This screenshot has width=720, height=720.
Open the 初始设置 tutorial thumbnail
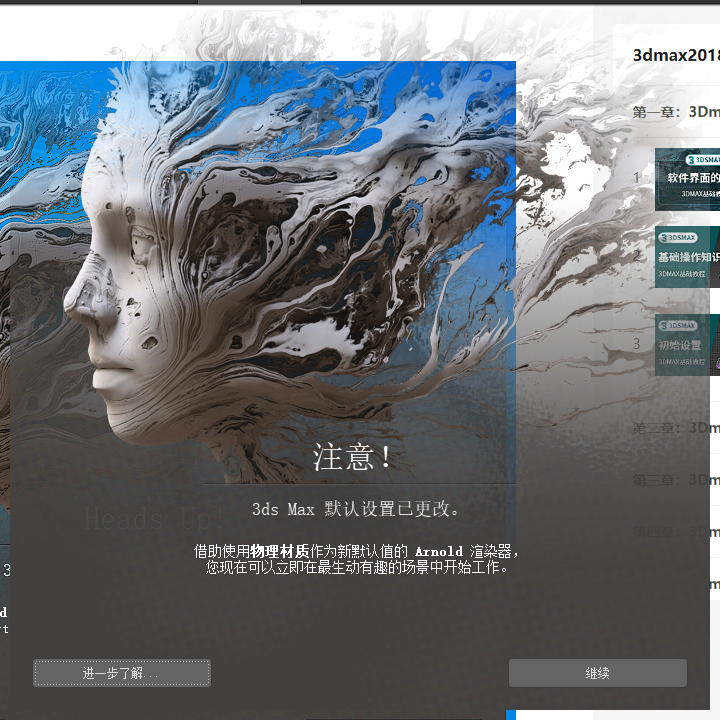tap(687, 345)
